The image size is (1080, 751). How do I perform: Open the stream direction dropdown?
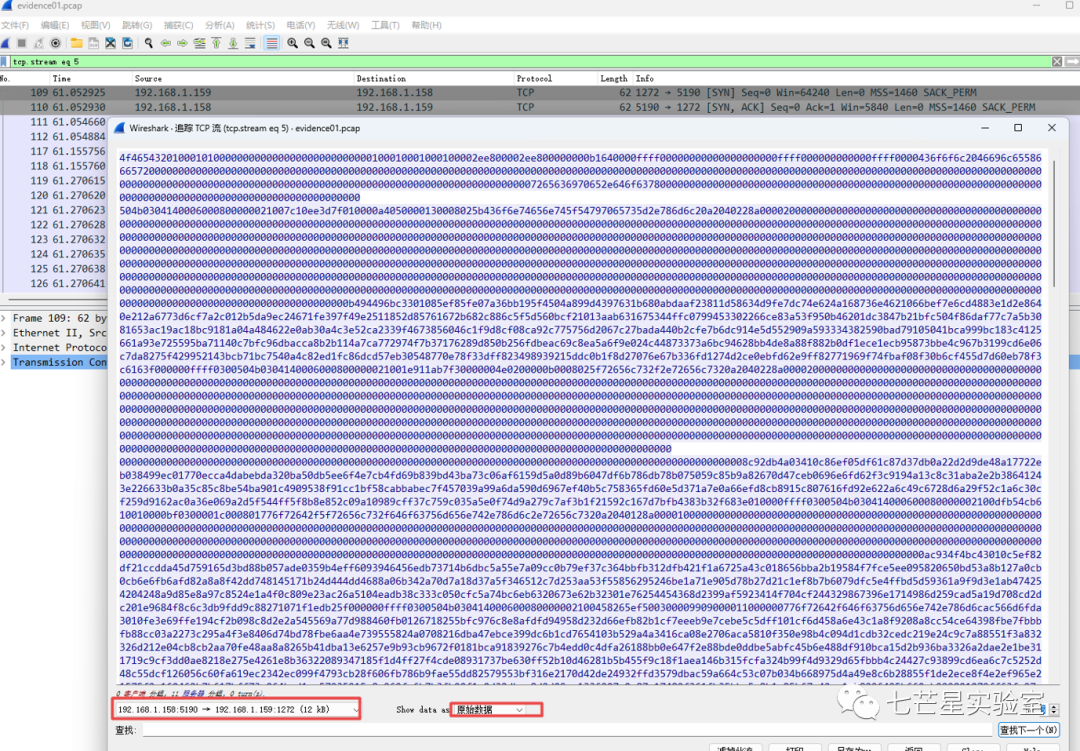pyautogui.click(x=236, y=709)
